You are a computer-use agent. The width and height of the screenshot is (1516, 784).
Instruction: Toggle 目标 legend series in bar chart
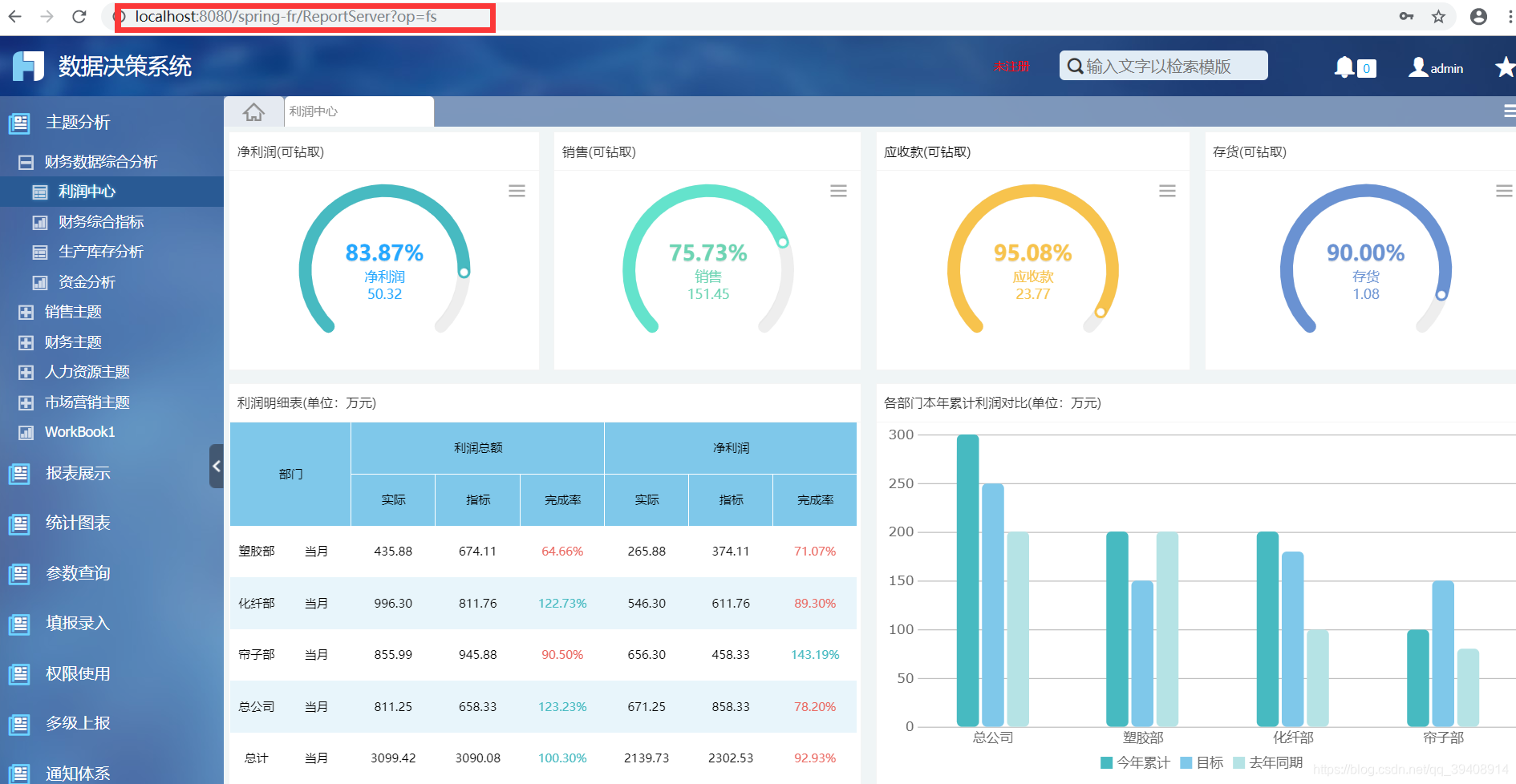[1202, 762]
